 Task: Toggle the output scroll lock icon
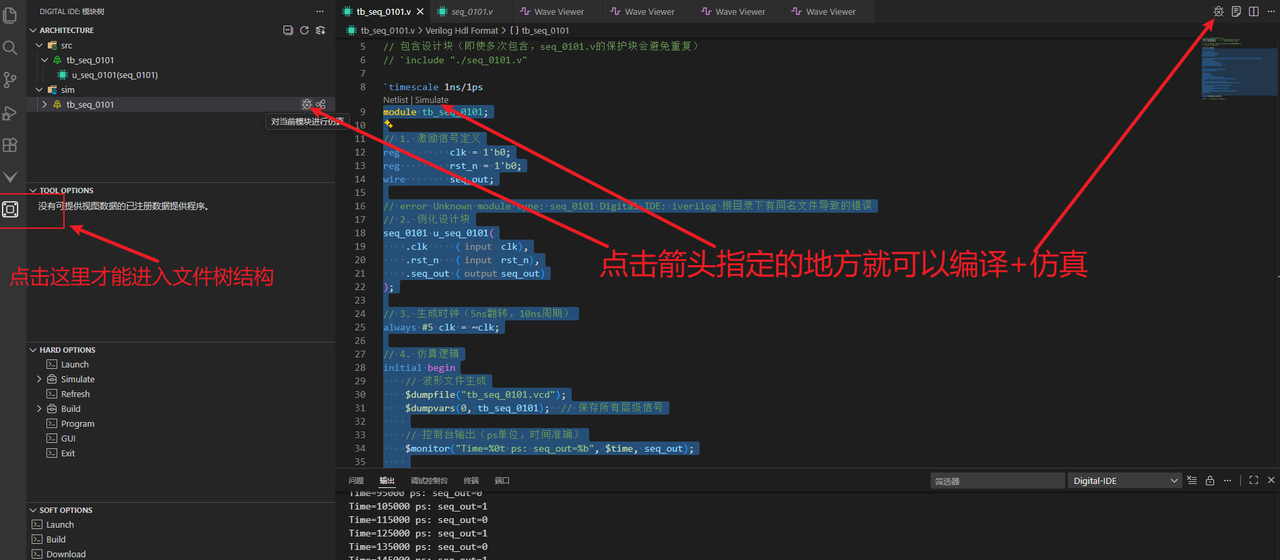[x=1210, y=481]
